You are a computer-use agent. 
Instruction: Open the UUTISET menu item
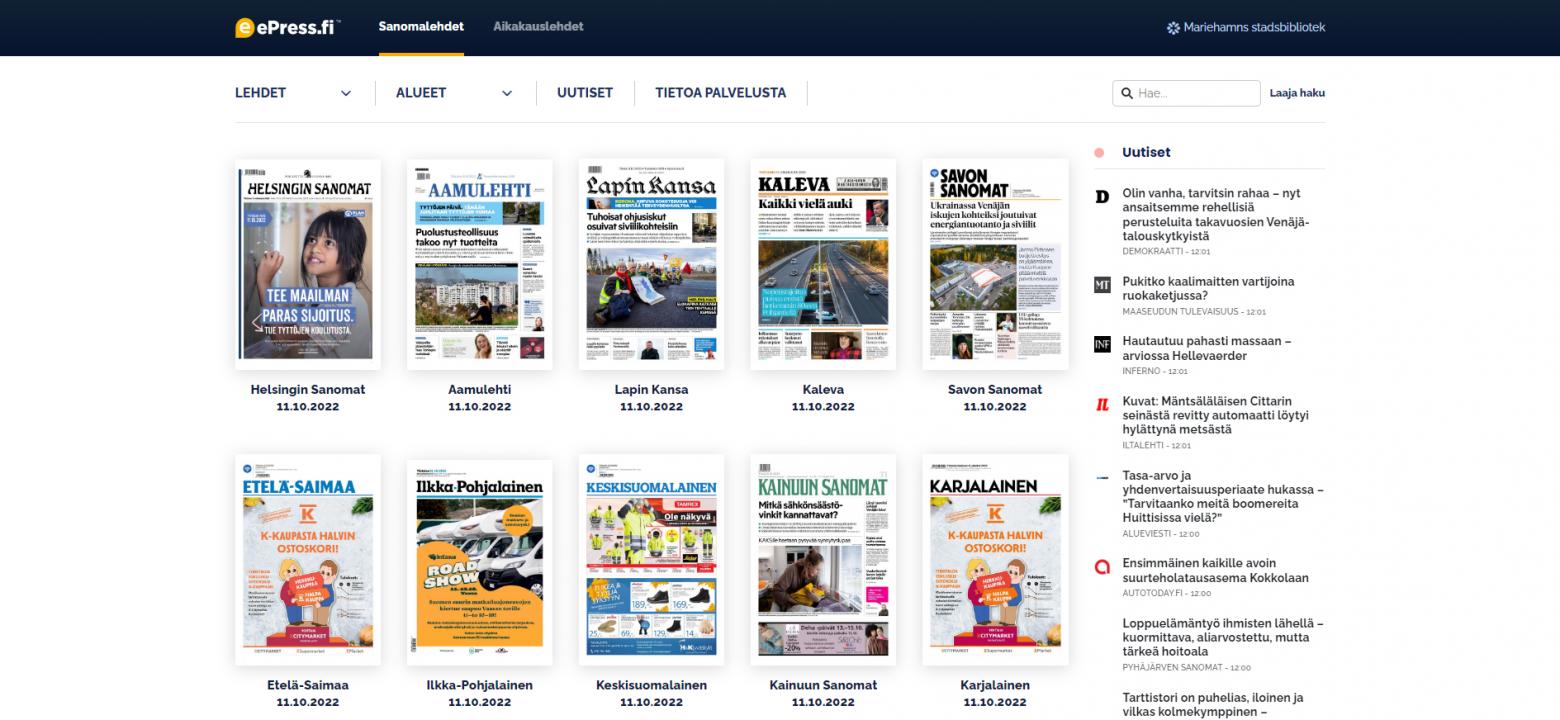(x=586, y=93)
